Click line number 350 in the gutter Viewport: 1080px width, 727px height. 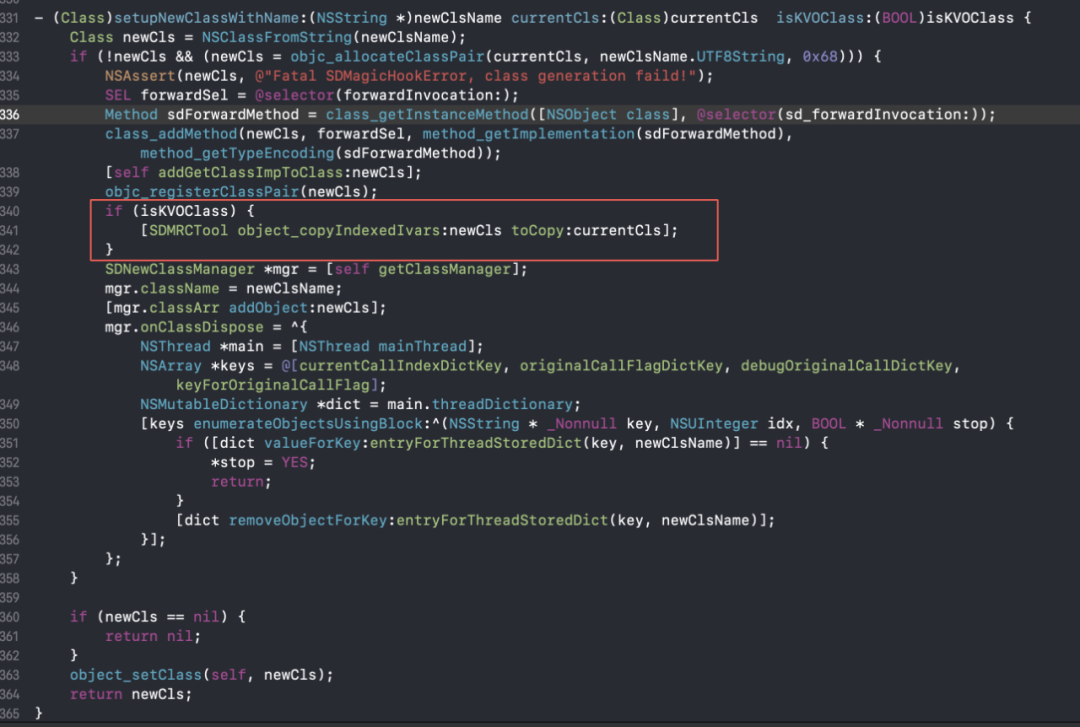tap(10, 423)
